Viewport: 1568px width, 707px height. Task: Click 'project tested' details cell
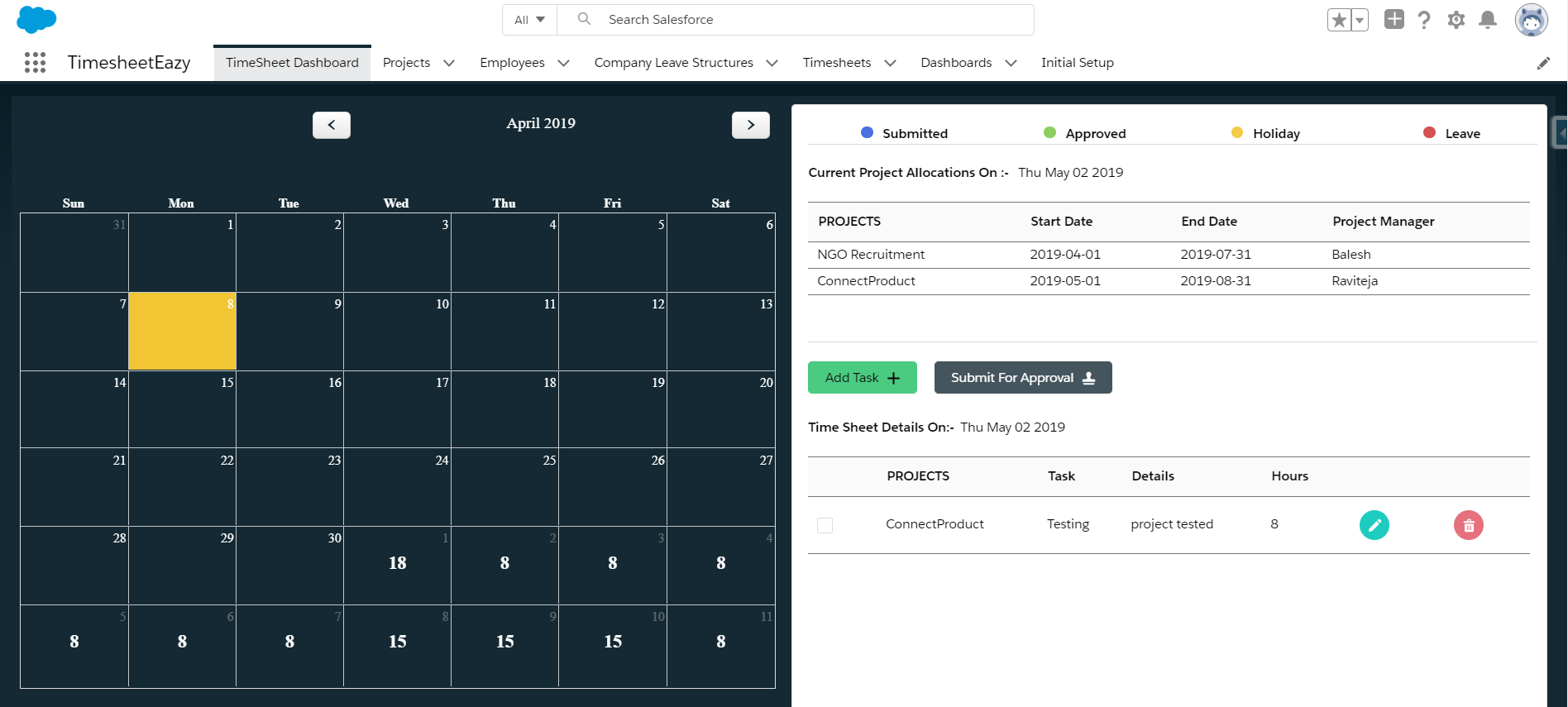click(1172, 524)
